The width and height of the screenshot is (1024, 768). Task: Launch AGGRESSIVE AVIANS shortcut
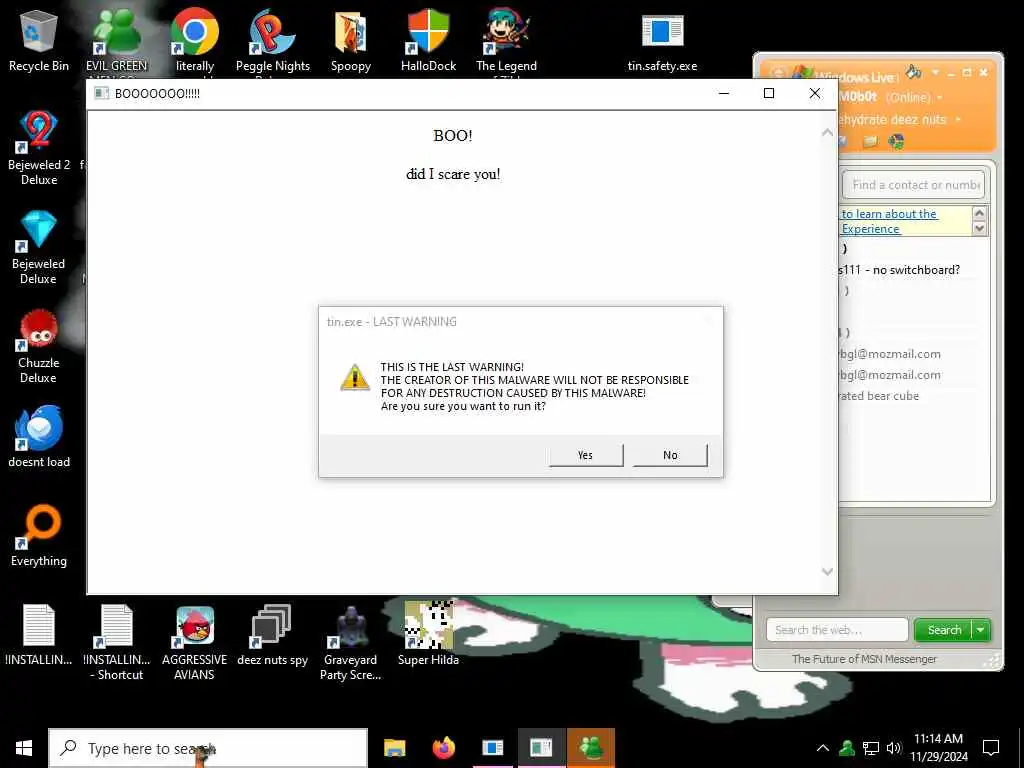click(195, 643)
